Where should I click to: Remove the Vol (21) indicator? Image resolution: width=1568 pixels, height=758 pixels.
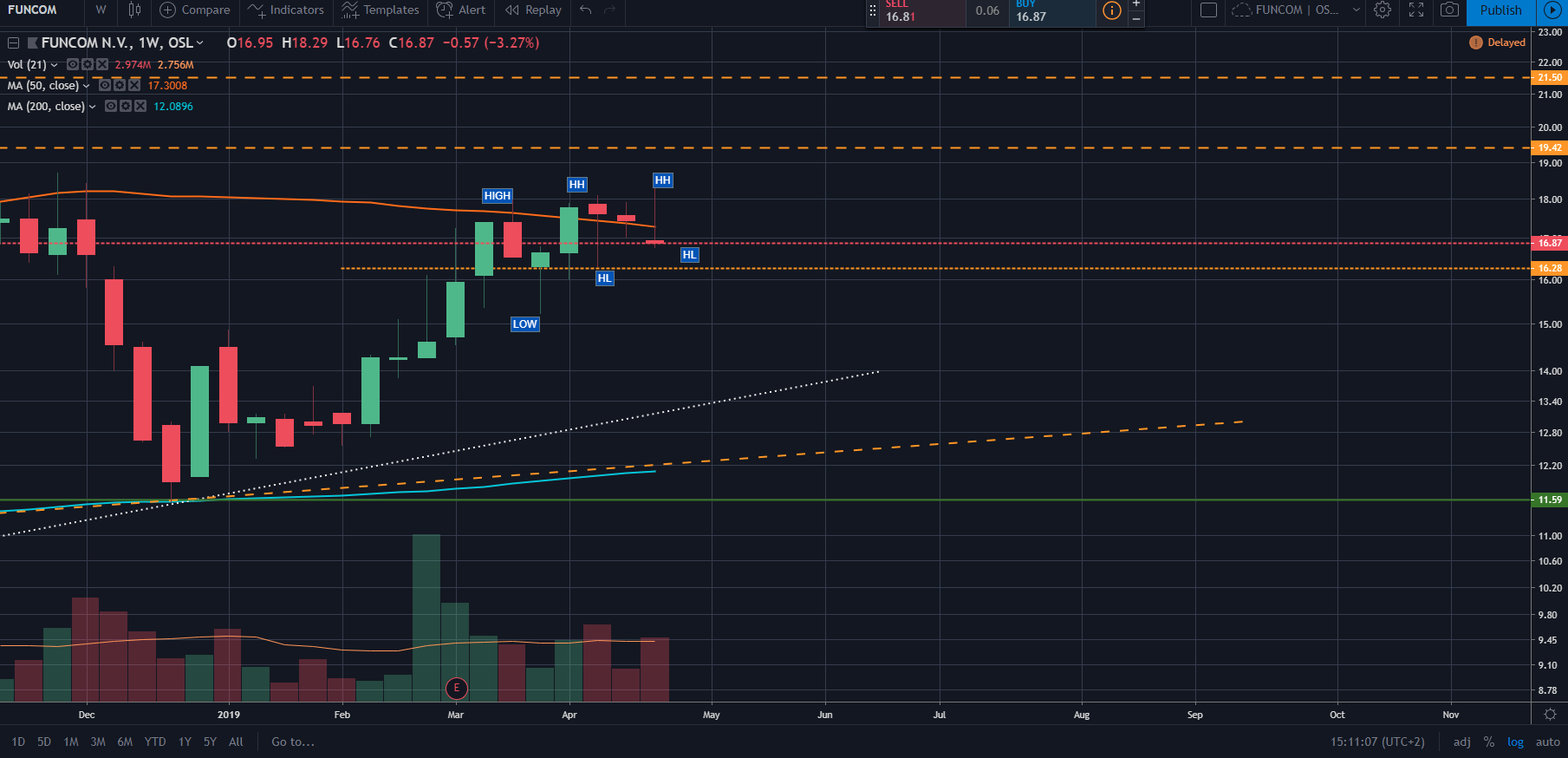102,64
